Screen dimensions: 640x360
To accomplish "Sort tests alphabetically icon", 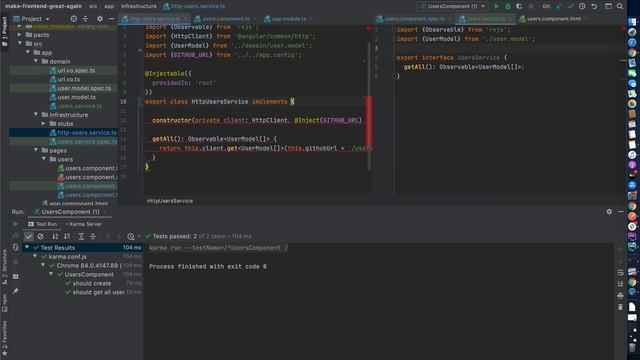I will pos(55,236).
